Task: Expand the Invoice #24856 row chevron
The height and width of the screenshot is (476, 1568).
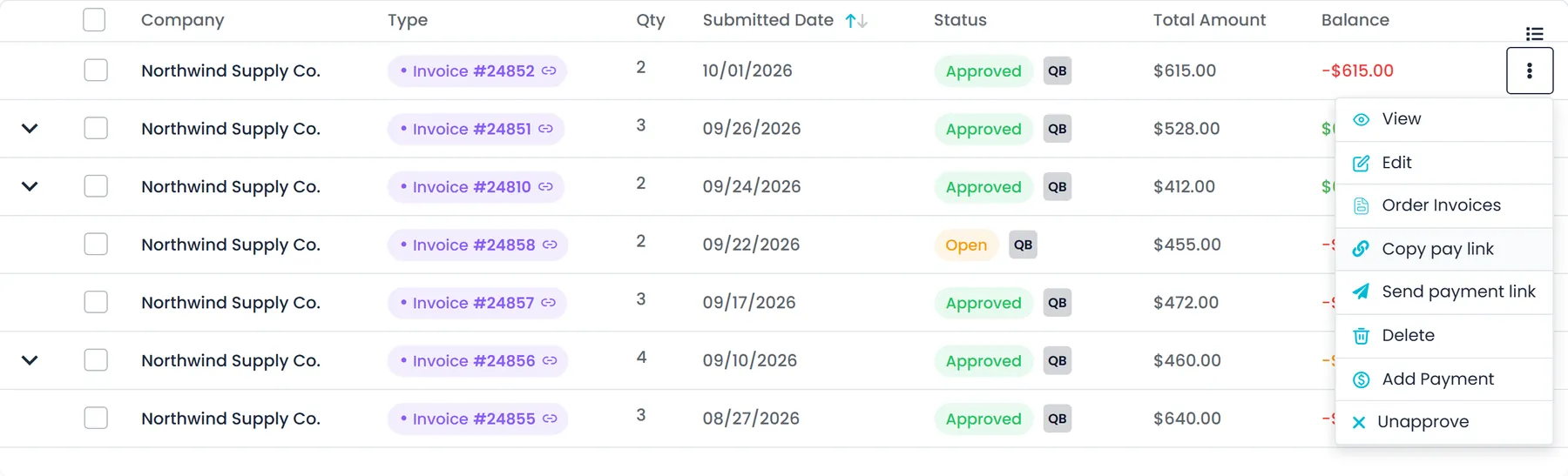Action: 30,360
